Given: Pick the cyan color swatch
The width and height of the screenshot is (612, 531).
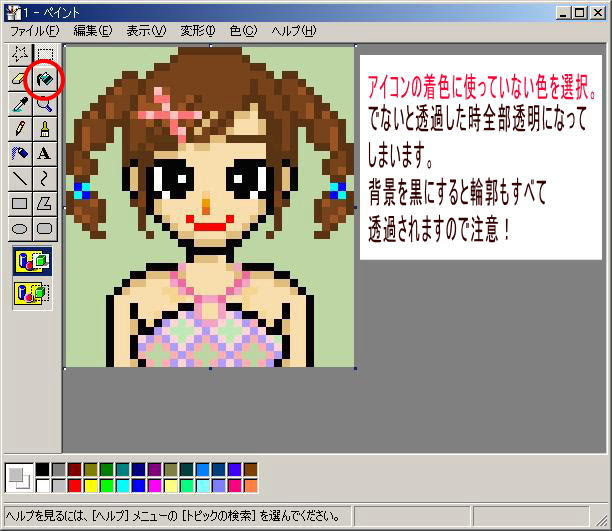Looking at the screenshot, I should tap(123, 485).
